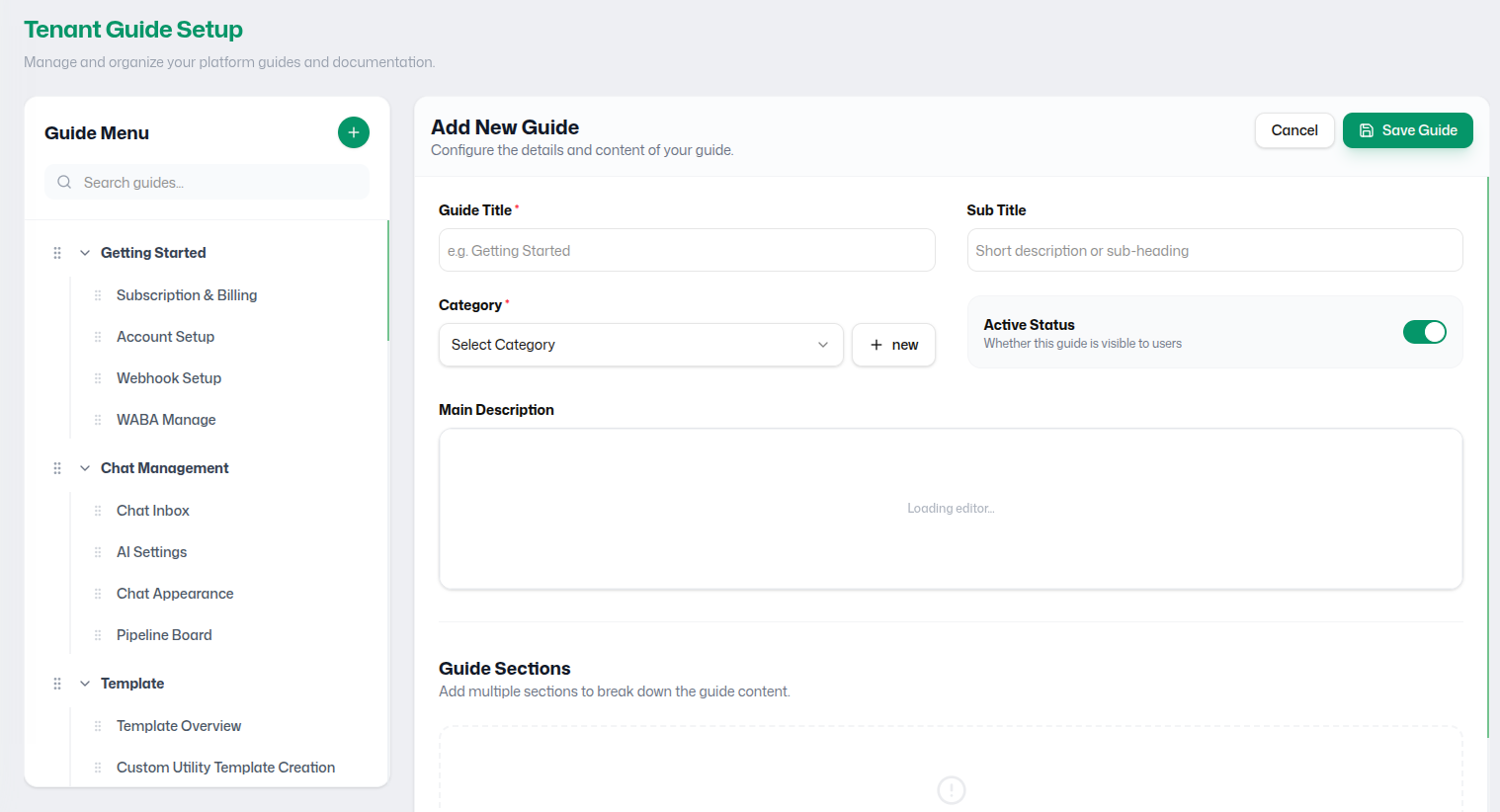This screenshot has width=1500, height=812.
Task: Click drag handle beside Template category
Action: (57, 684)
